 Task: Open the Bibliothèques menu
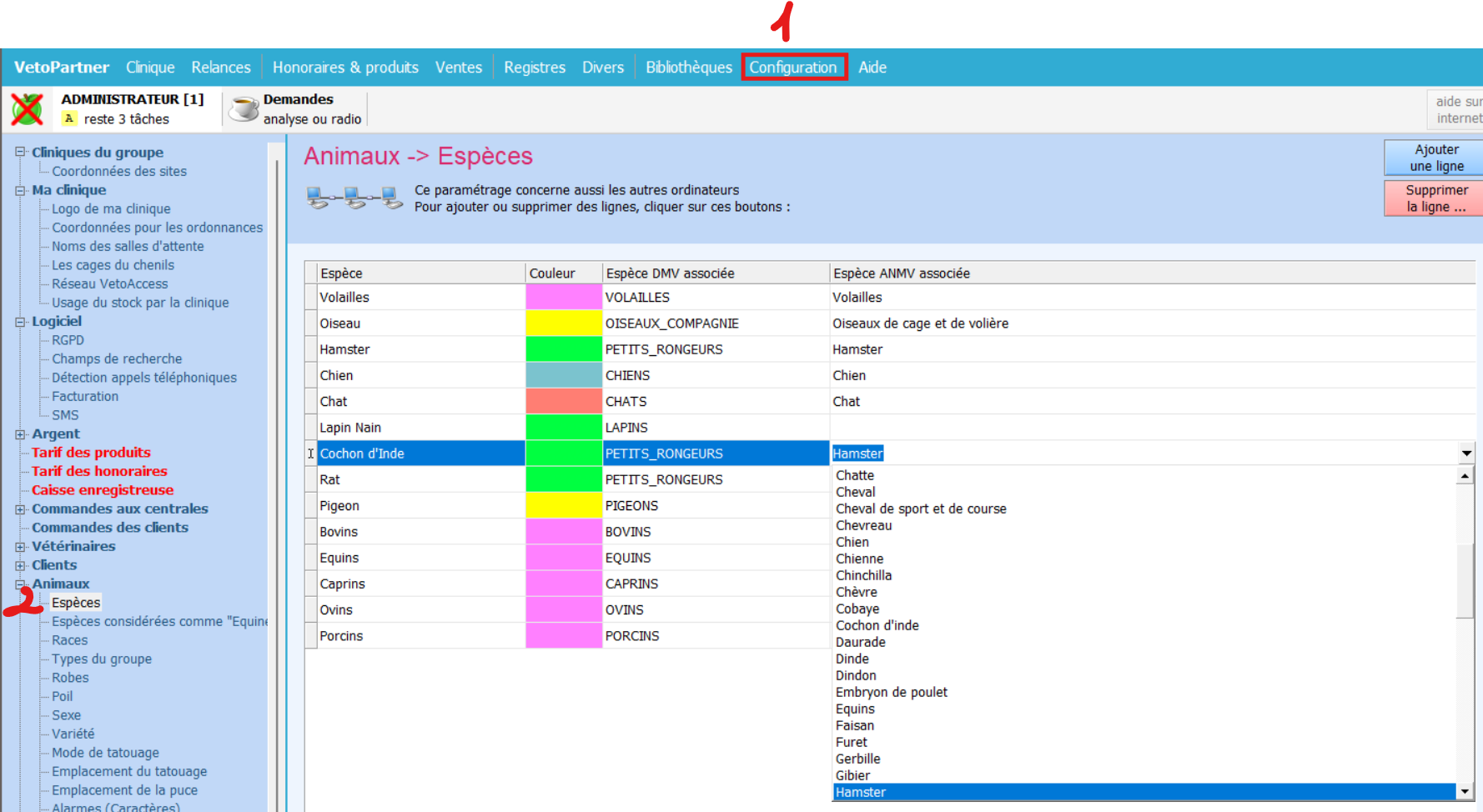[688, 68]
